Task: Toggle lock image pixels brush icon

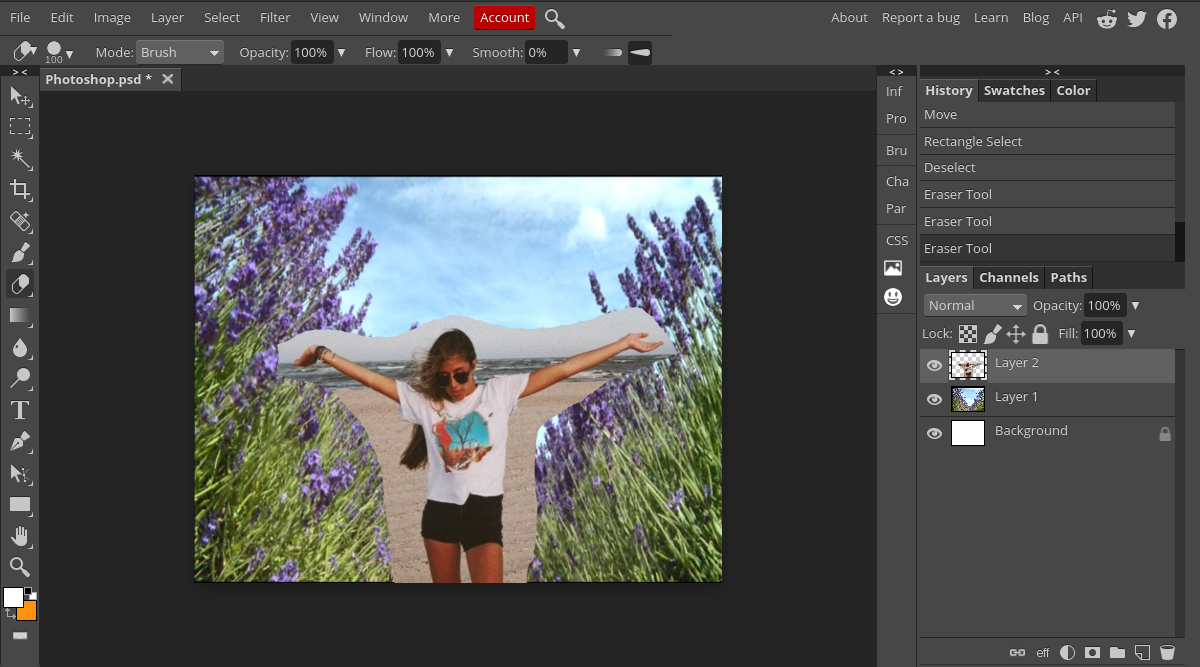Action: [993, 334]
